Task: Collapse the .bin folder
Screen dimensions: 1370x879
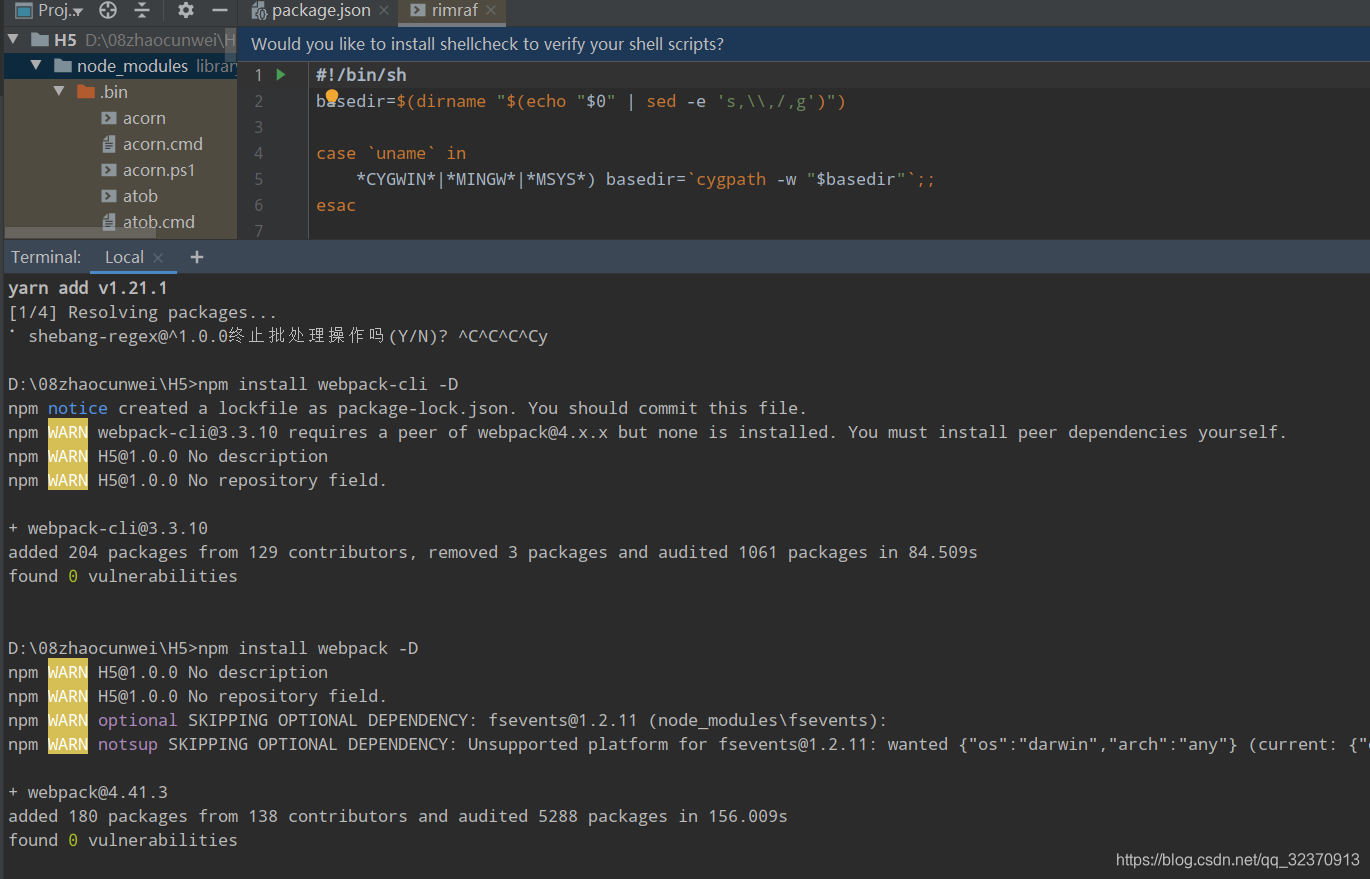Action: (60, 92)
